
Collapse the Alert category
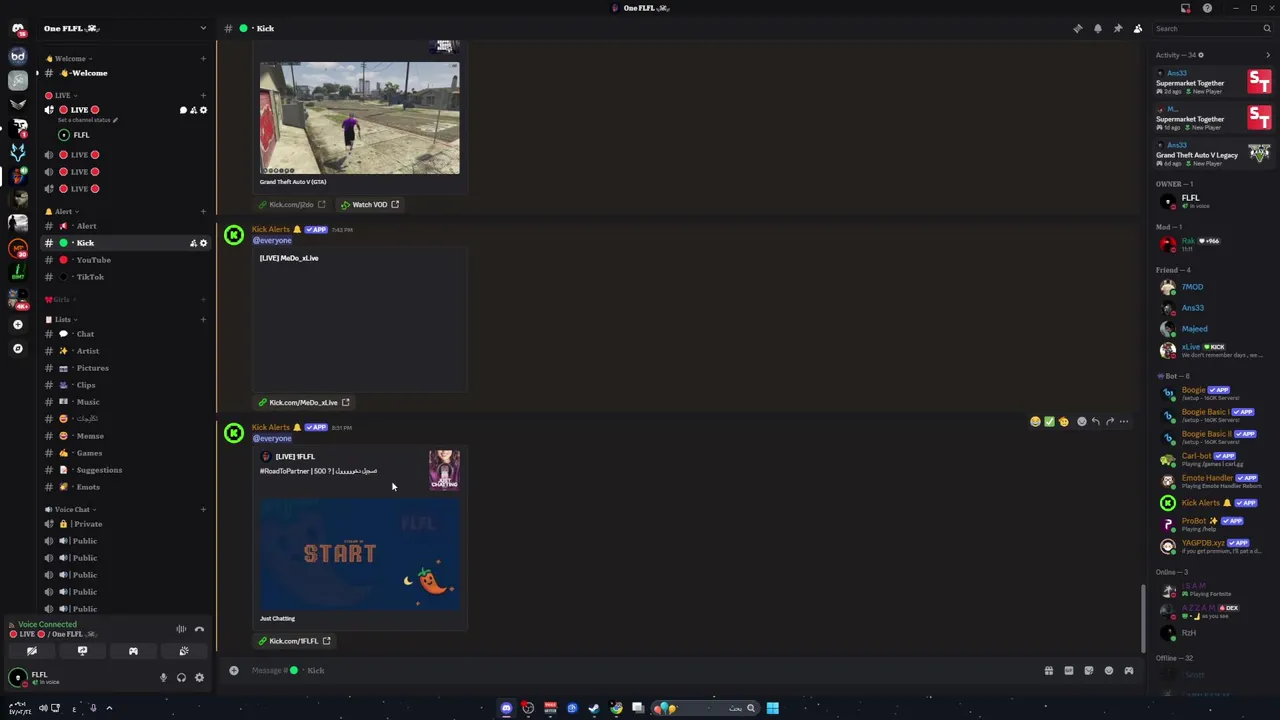click(x=62, y=211)
